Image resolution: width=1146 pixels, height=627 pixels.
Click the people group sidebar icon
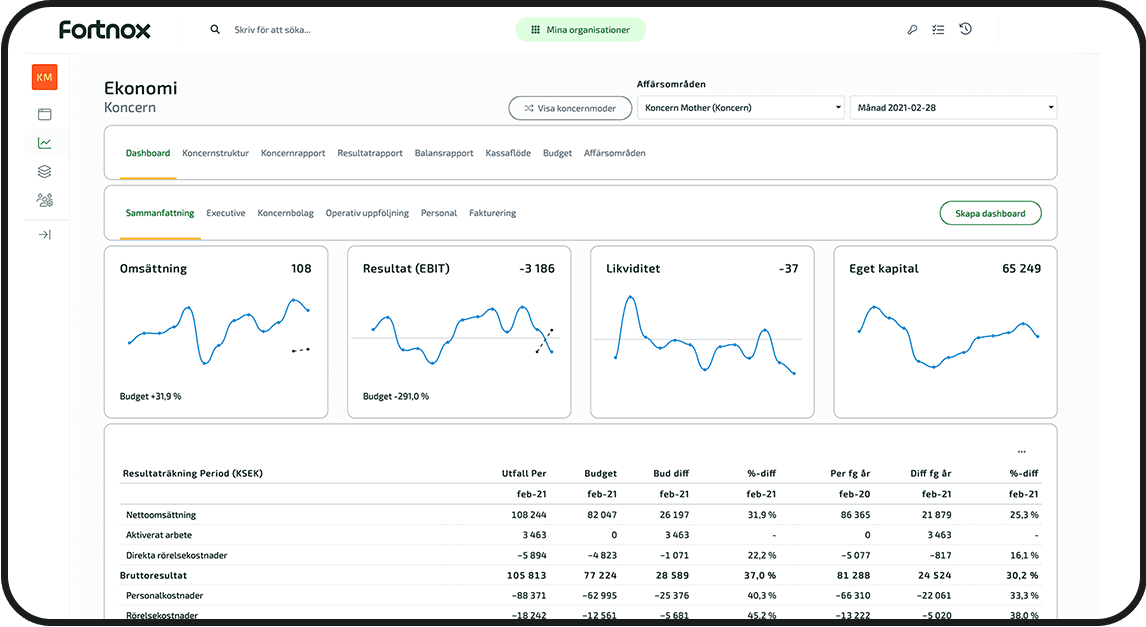click(x=44, y=200)
